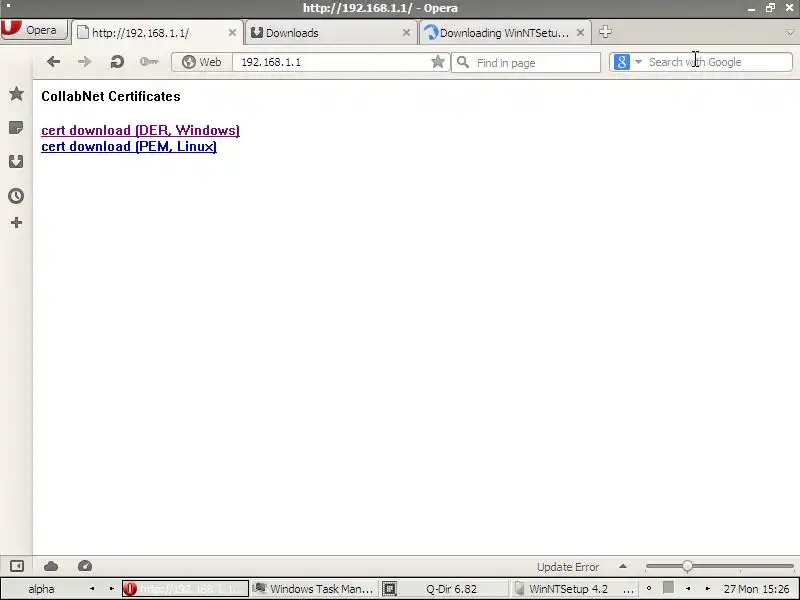800x600 pixels.
Task: Select the Opera taskbar button
Action: [186, 589]
